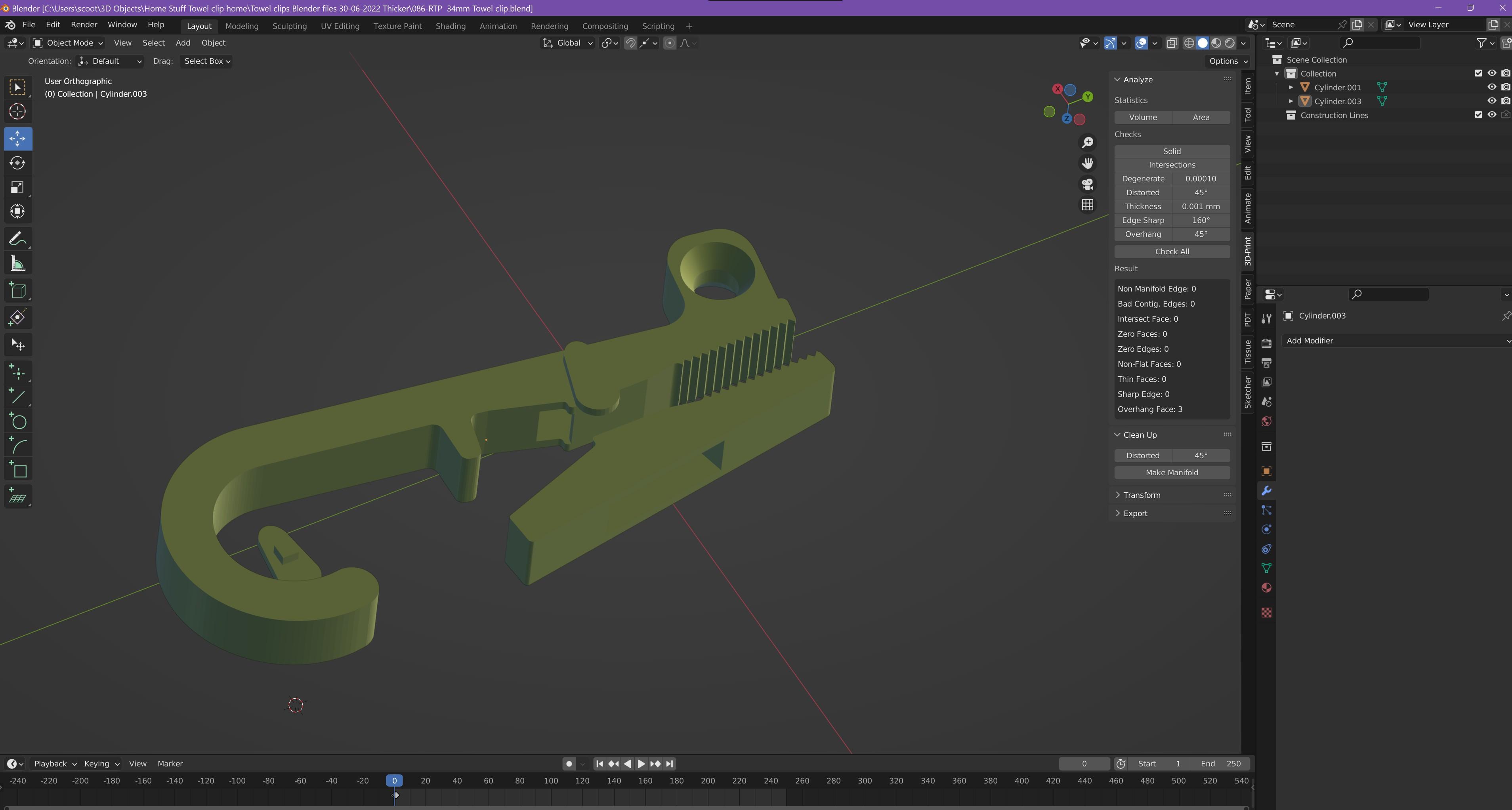The width and height of the screenshot is (1512, 810).
Task: Open the Output properties tab icon
Action: [1267, 363]
